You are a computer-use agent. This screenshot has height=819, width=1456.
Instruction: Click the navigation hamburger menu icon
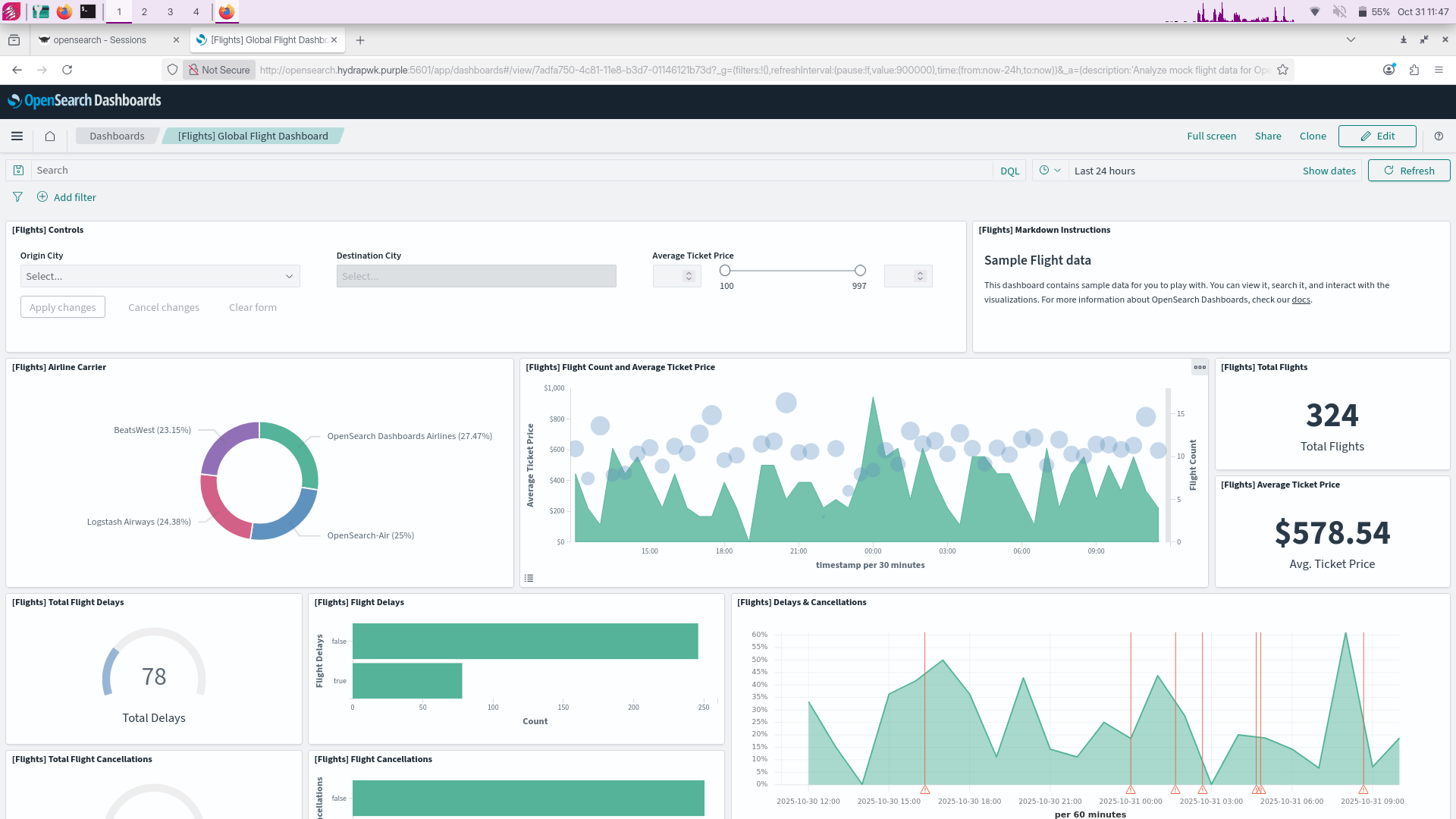[x=17, y=136]
